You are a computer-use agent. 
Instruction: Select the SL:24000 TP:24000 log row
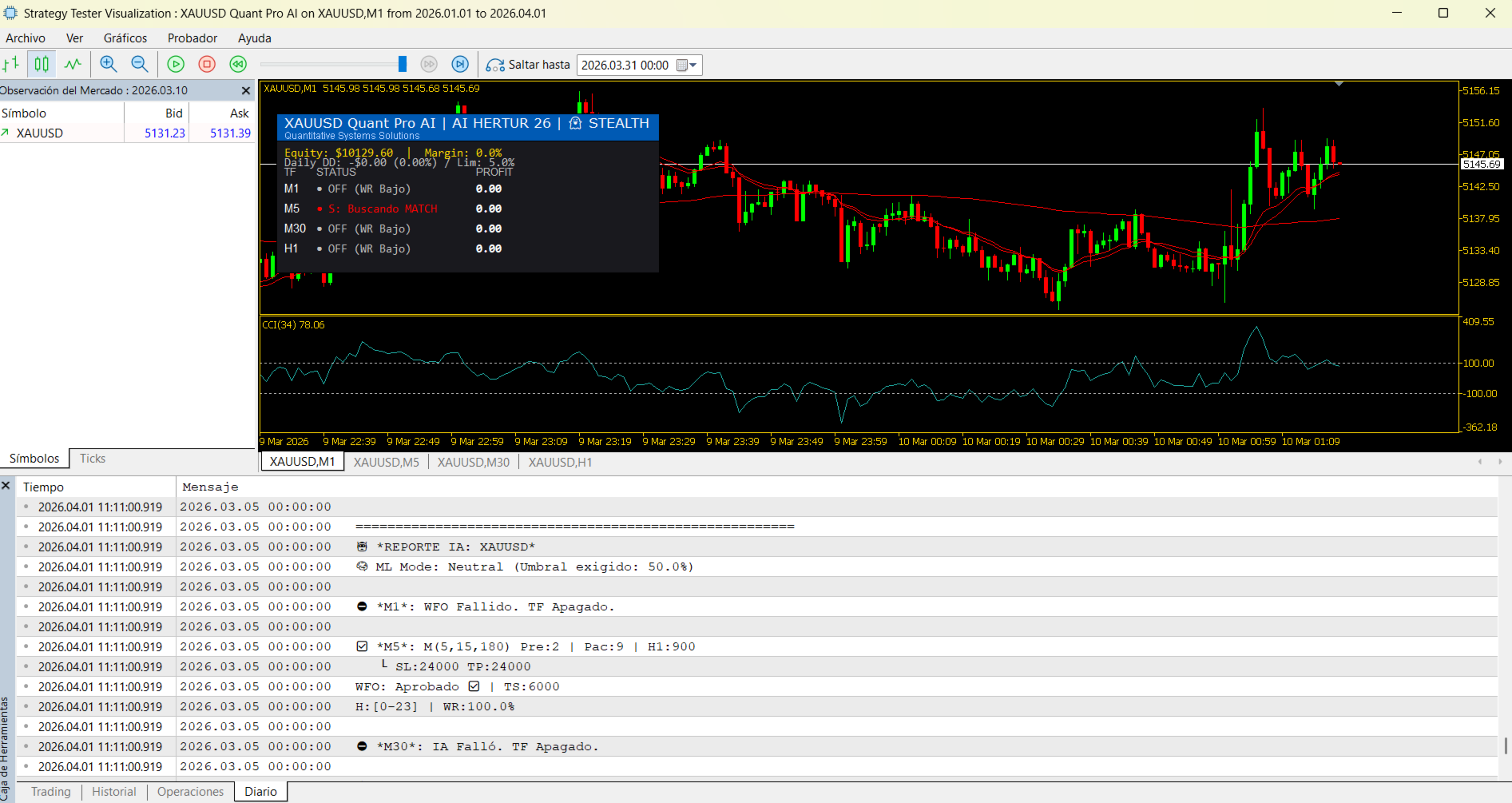point(757,666)
